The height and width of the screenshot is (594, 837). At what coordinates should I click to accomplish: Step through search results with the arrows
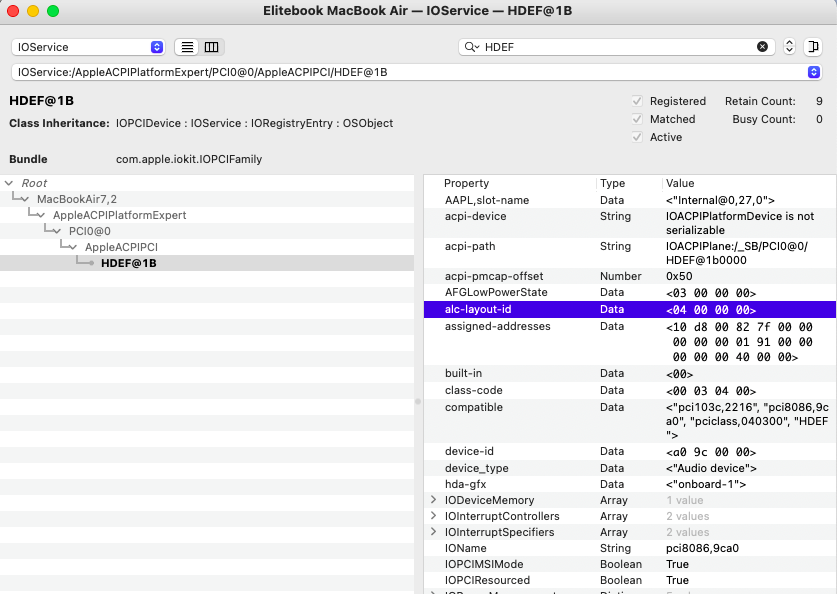[x=789, y=47]
